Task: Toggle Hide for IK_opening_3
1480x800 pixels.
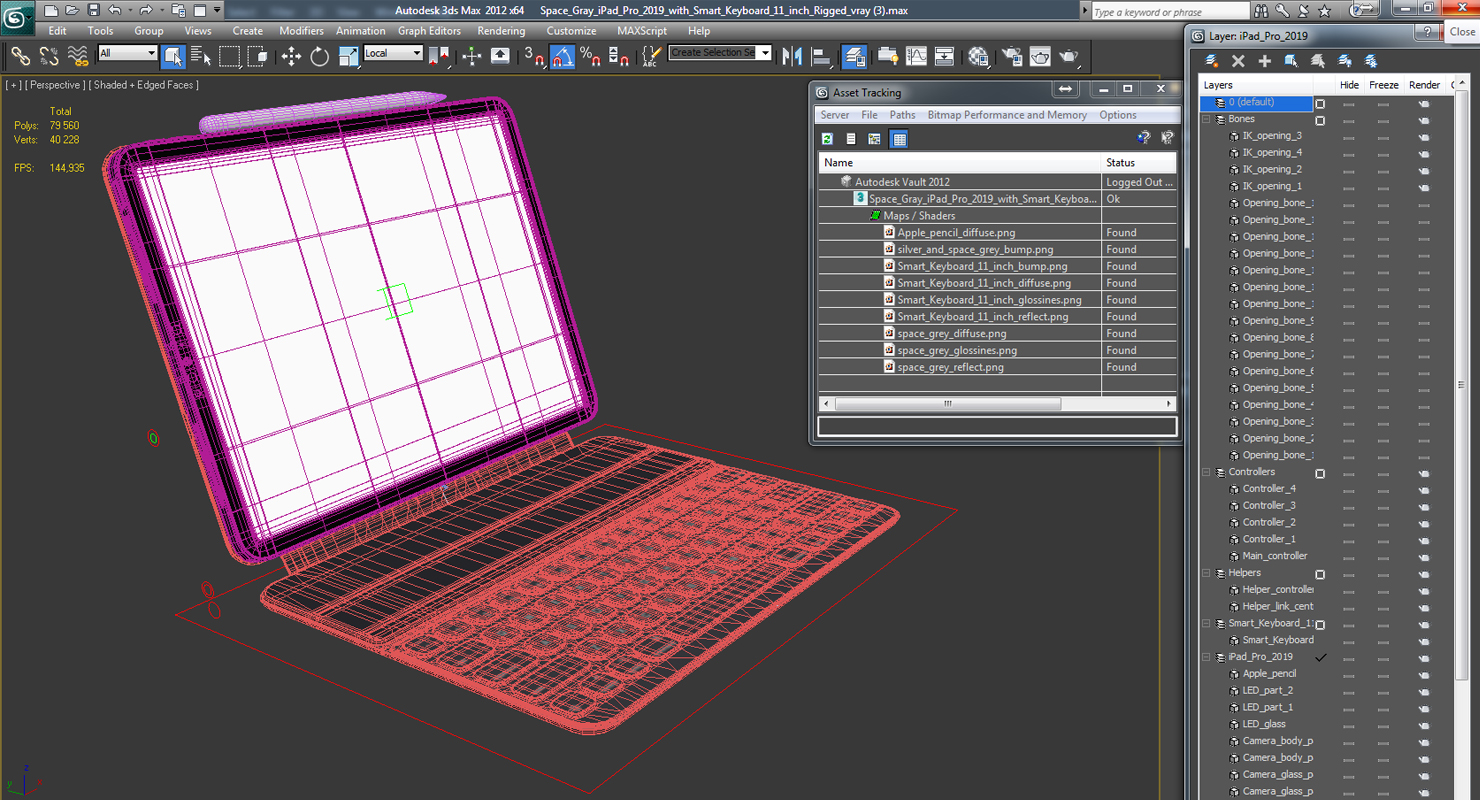Action: 1349,137
